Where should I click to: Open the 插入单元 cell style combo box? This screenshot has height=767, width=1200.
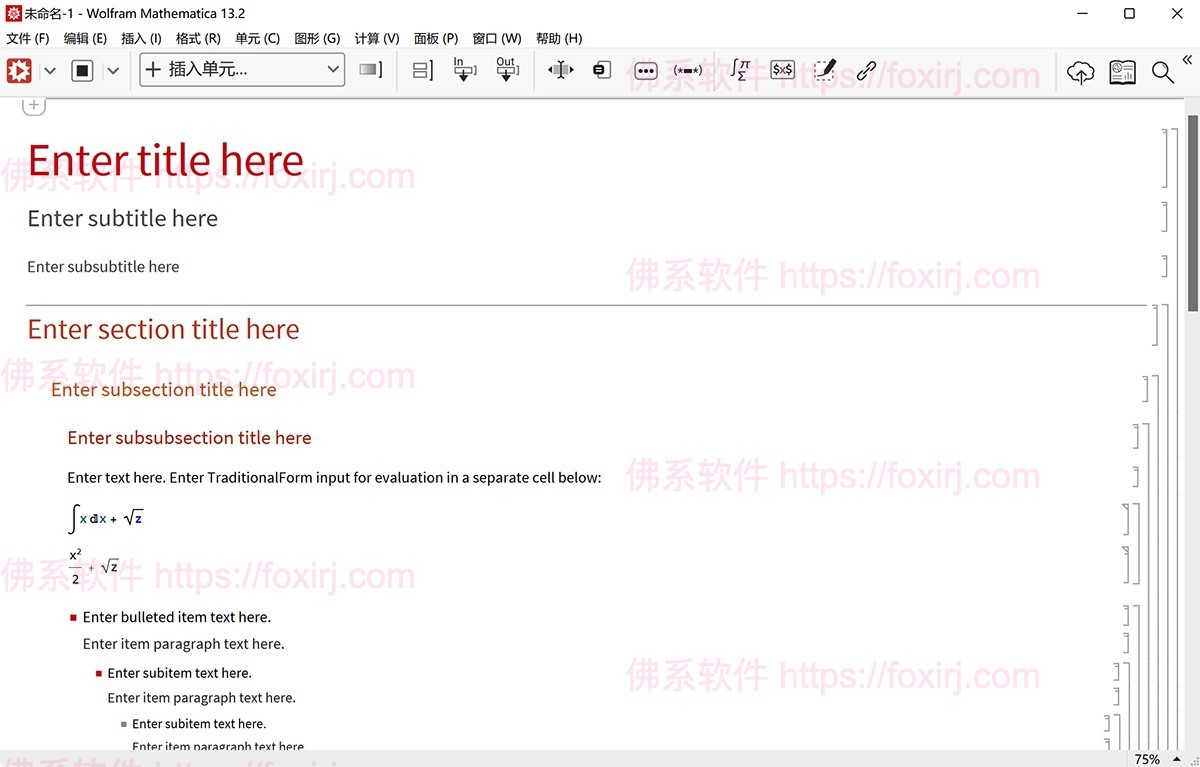tap(242, 70)
